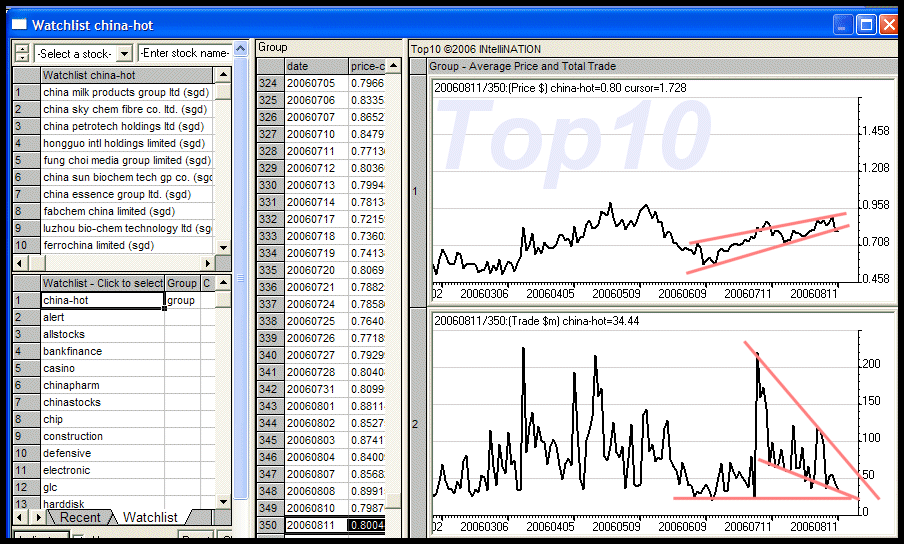
Task: Select date cell 20060801
Action: pyautogui.click(x=317, y=406)
